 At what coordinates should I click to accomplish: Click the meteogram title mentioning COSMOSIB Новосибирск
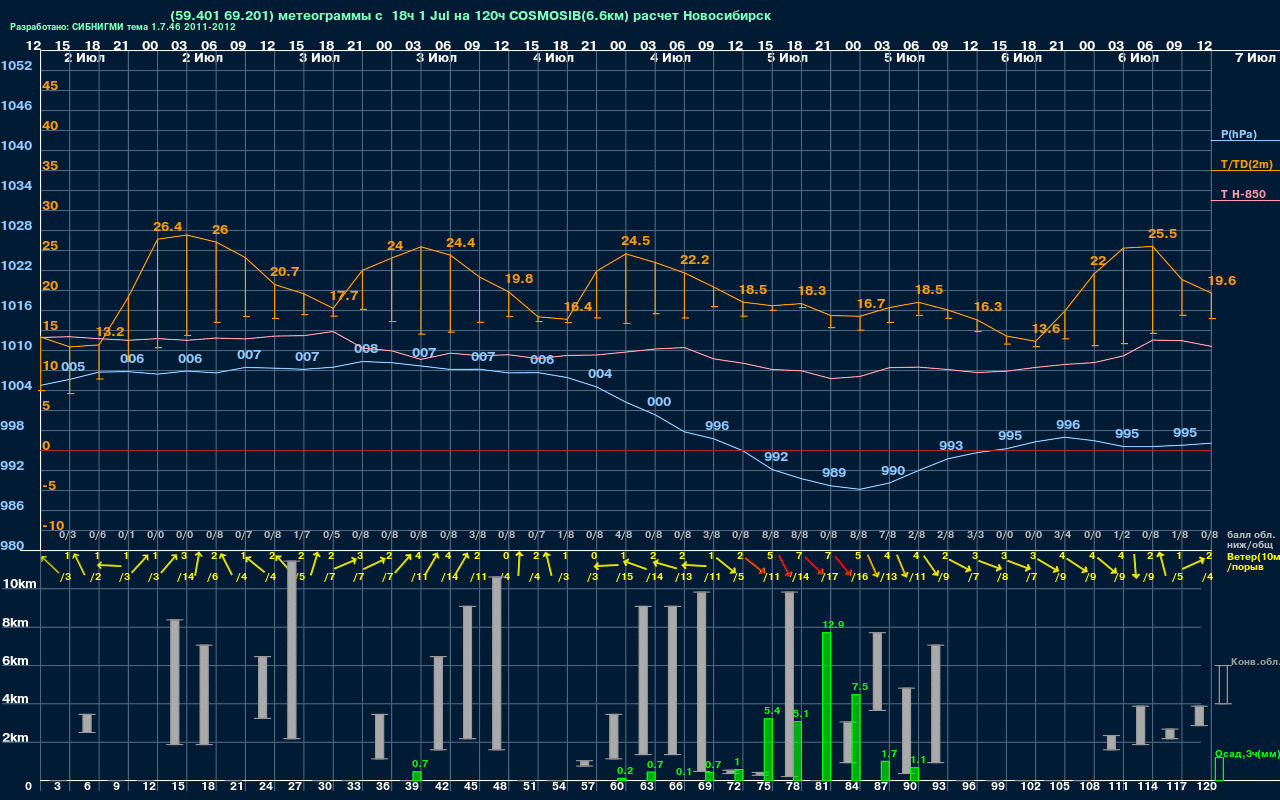[470, 16]
